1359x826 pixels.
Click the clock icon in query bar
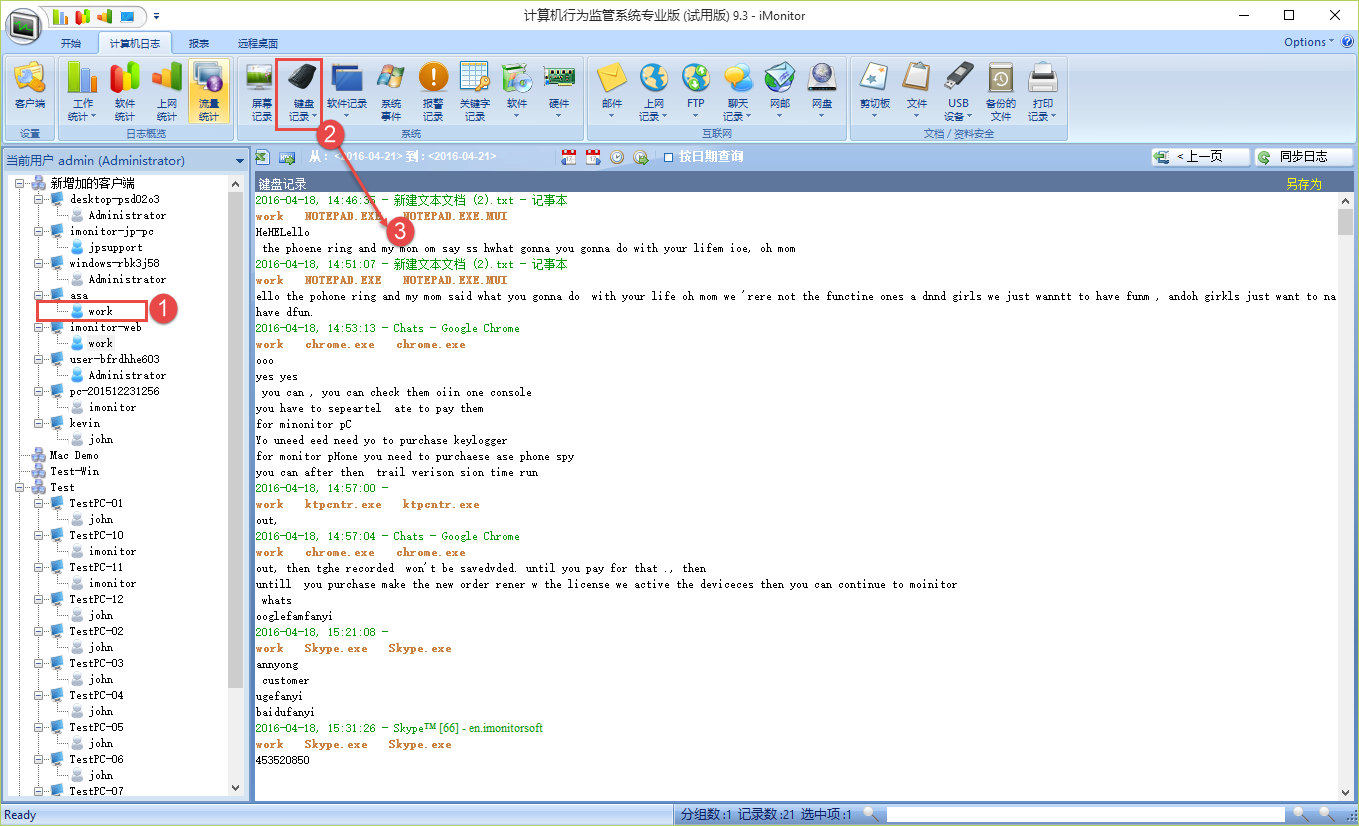tap(617, 157)
